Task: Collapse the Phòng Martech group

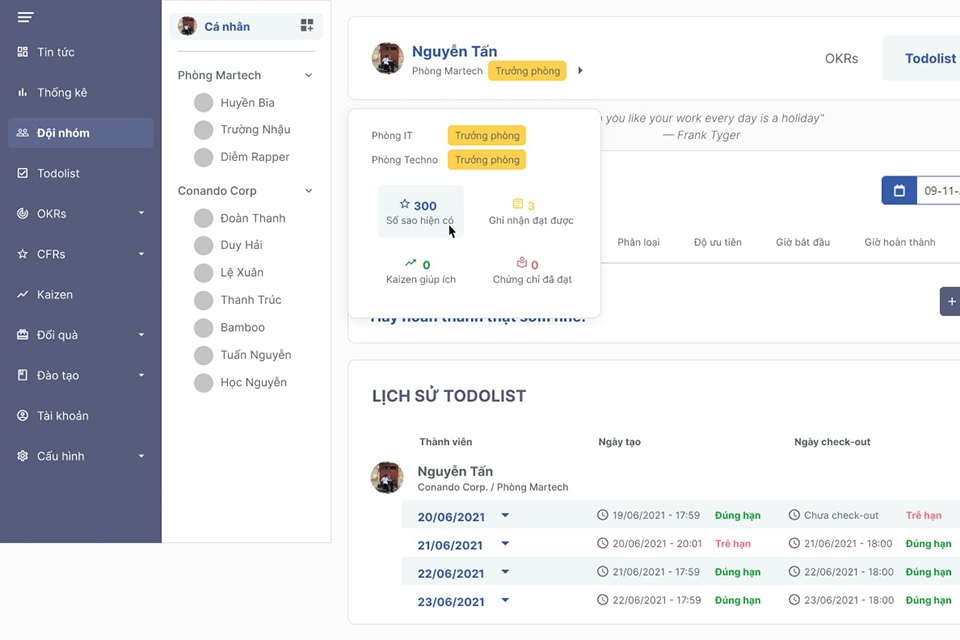Action: [309, 75]
